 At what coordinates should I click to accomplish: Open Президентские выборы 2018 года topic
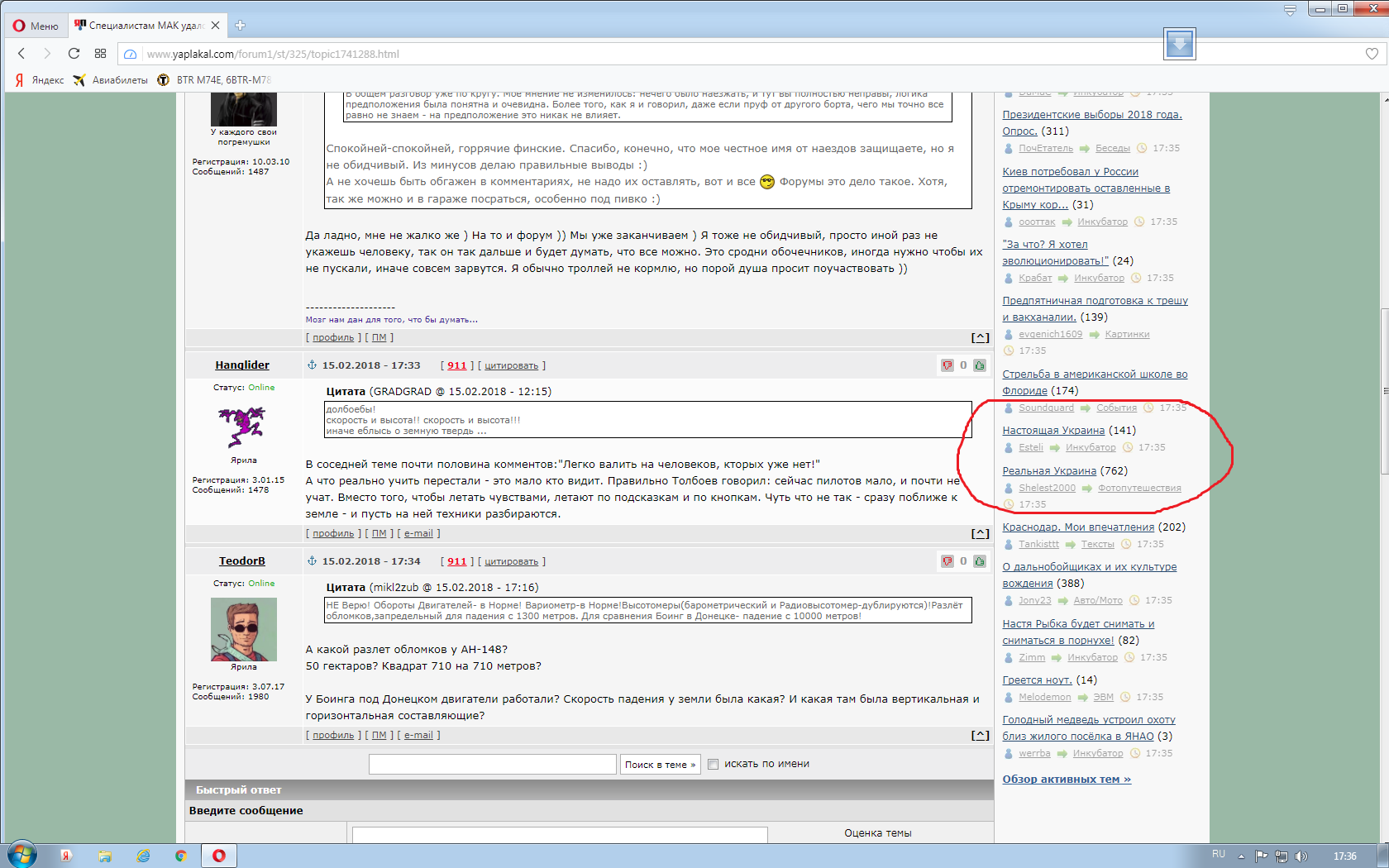[x=1092, y=123]
